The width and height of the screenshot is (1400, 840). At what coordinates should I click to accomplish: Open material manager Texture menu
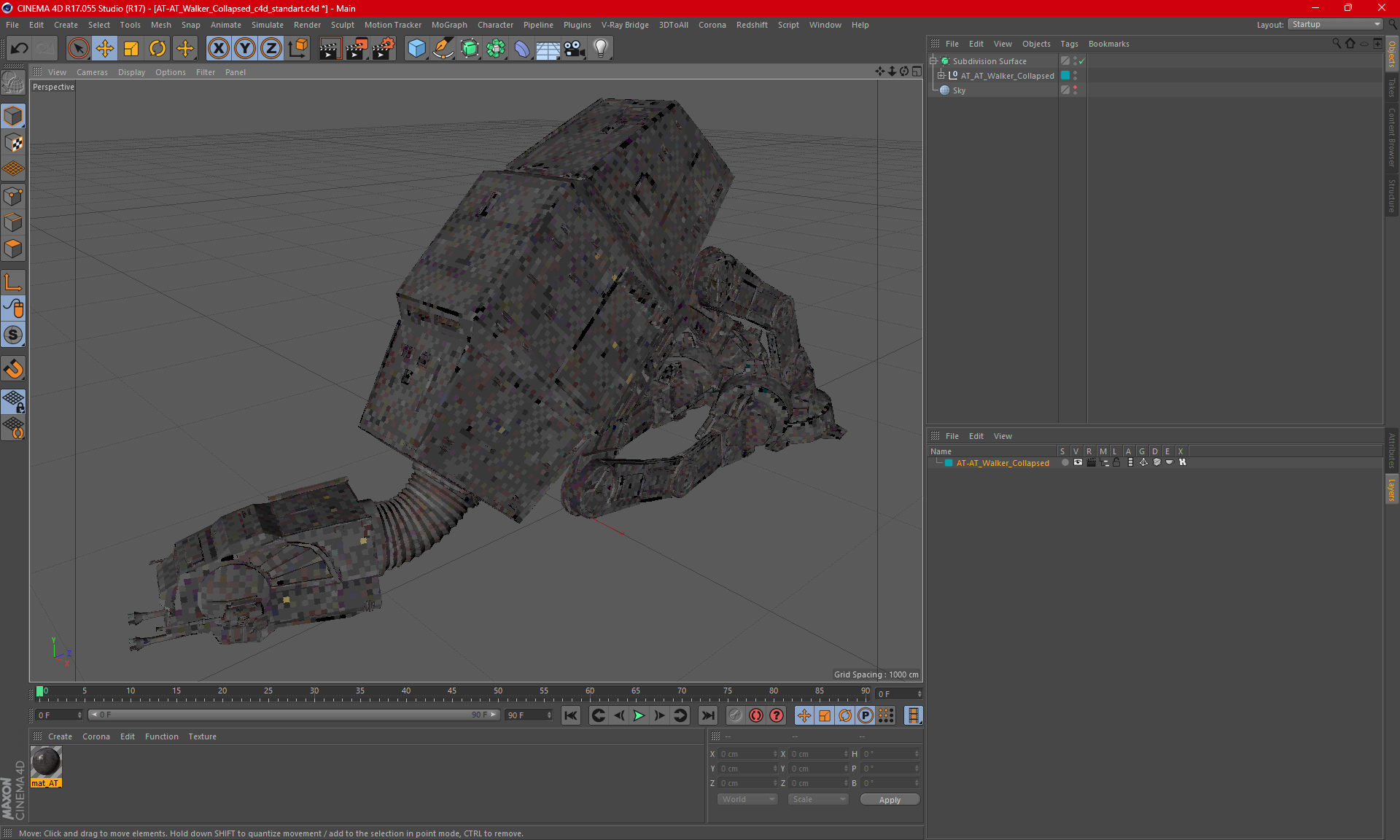point(202,736)
